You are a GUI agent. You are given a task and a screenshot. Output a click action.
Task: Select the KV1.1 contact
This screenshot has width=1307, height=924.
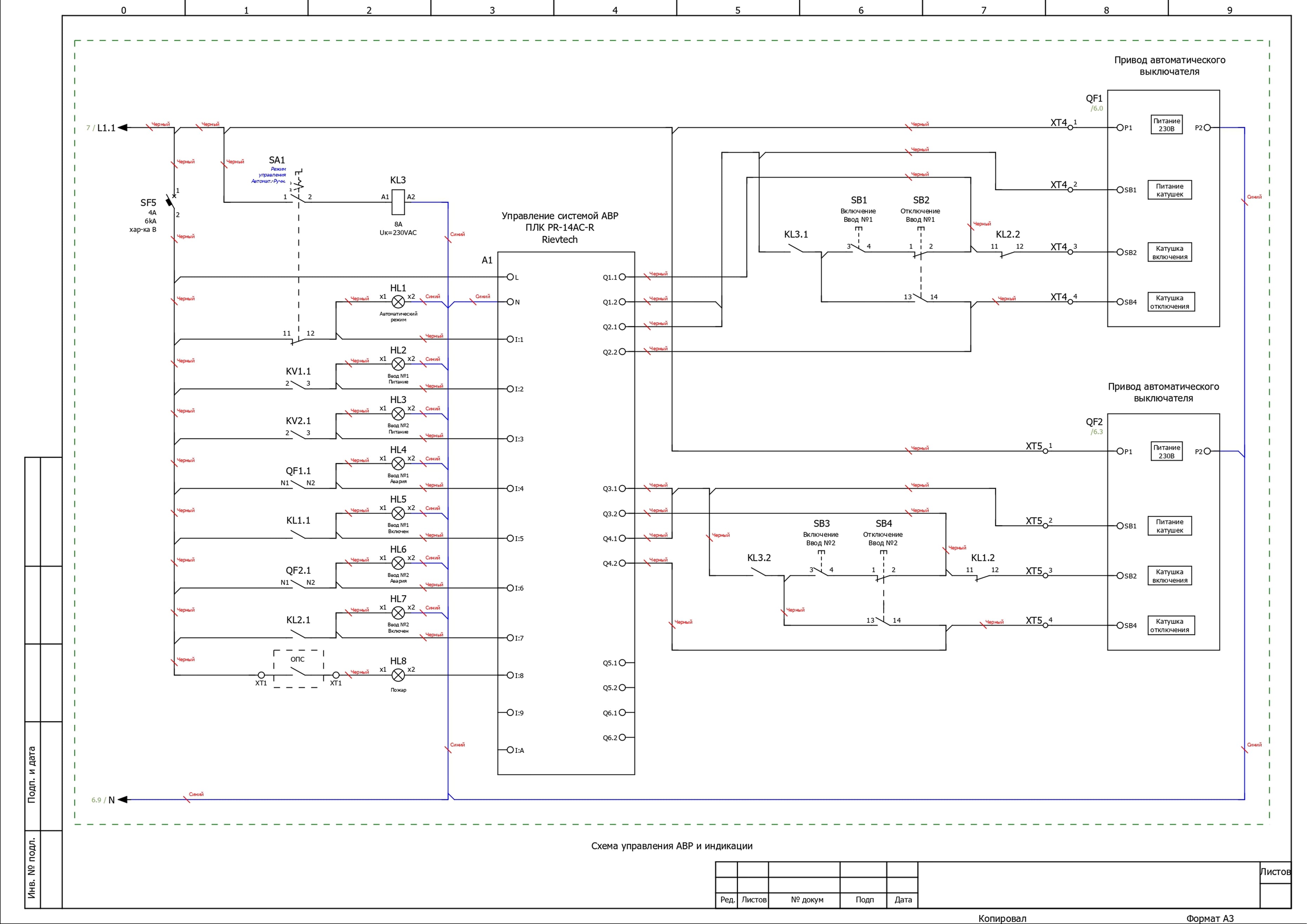pyautogui.click(x=298, y=385)
